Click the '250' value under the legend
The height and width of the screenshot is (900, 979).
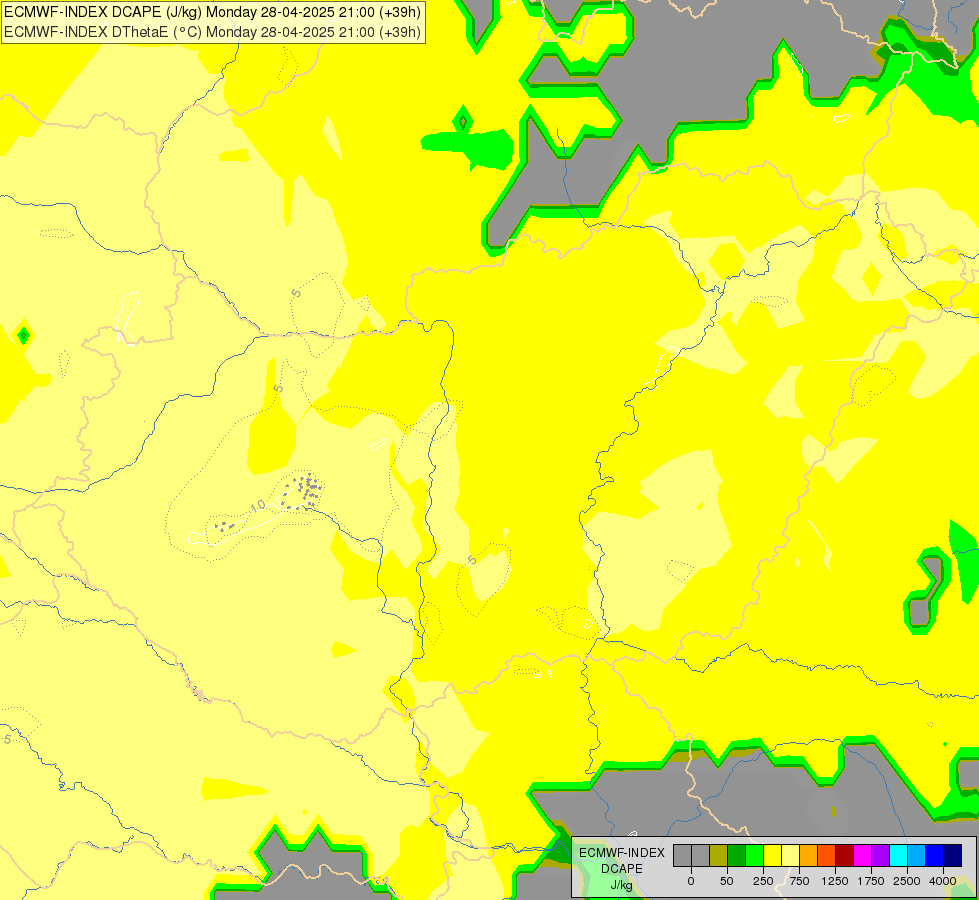point(763,881)
